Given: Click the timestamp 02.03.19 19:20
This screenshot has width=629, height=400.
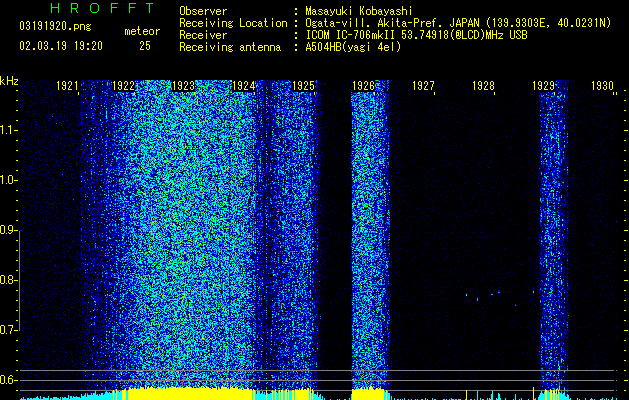Looking at the screenshot, I should pyautogui.click(x=61, y=46).
